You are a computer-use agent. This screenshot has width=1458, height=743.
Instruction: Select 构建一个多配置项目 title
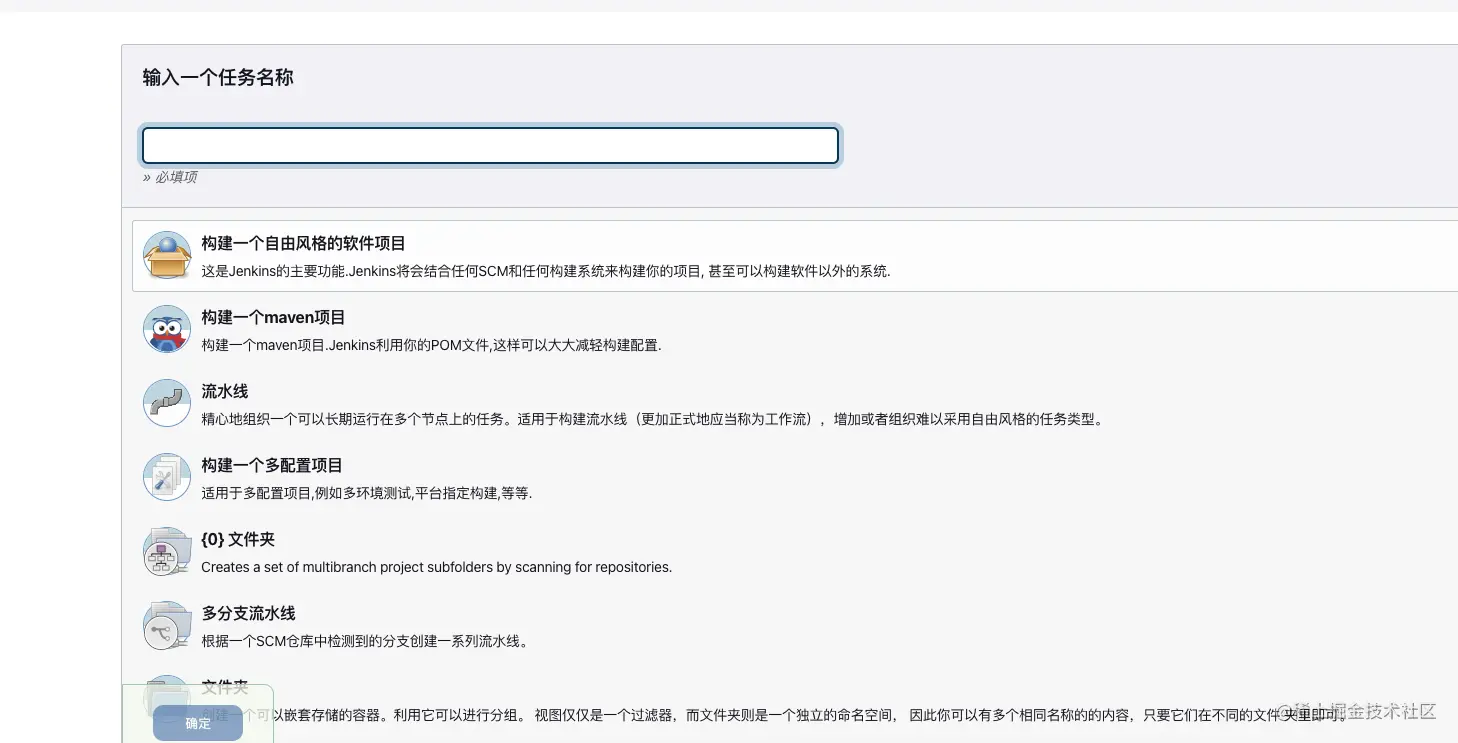pyautogui.click(x=272, y=465)
